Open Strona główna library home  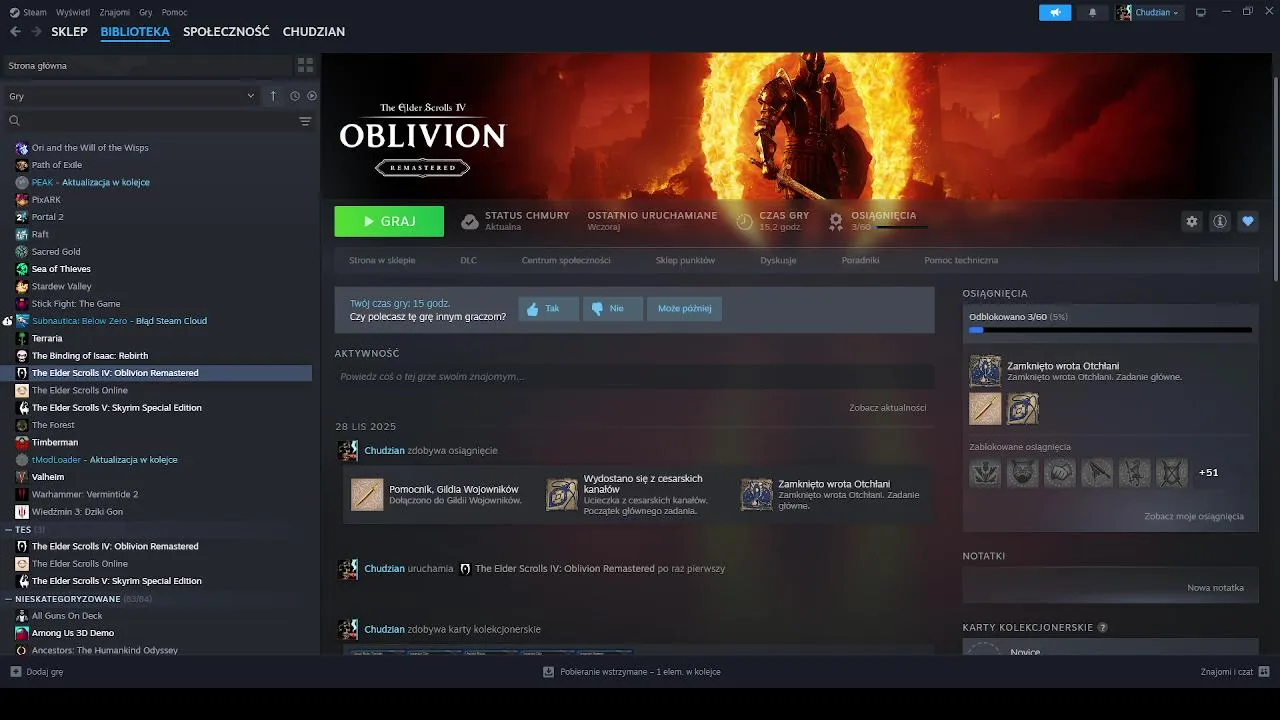(x=146, y=65)
